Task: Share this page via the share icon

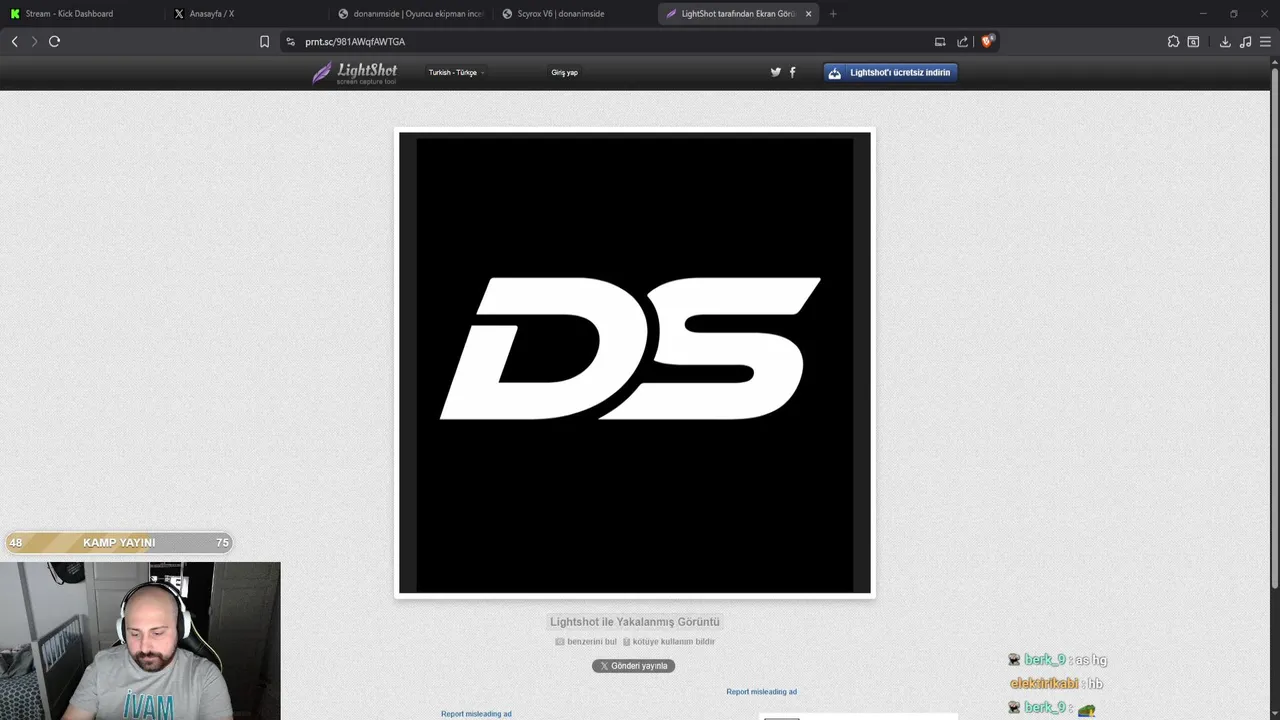Action: 962,42
